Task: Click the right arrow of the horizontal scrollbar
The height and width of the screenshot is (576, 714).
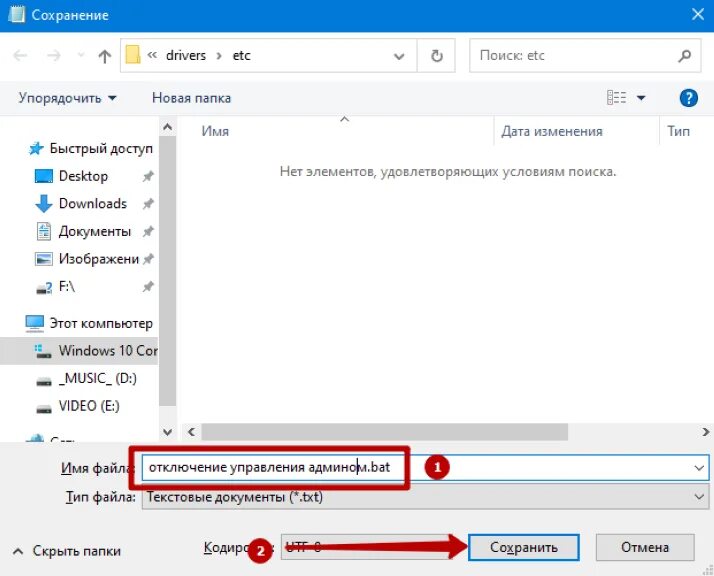Action: click(x=705, y=432)
